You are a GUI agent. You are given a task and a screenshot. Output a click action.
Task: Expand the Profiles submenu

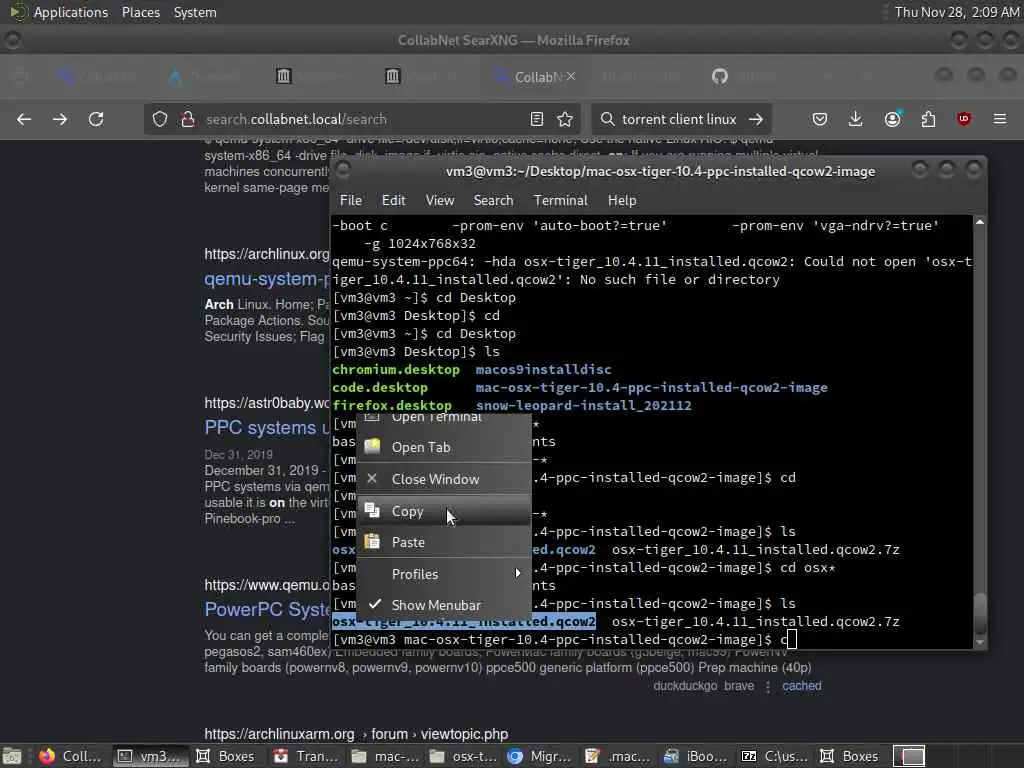click(x=444, y=574)
